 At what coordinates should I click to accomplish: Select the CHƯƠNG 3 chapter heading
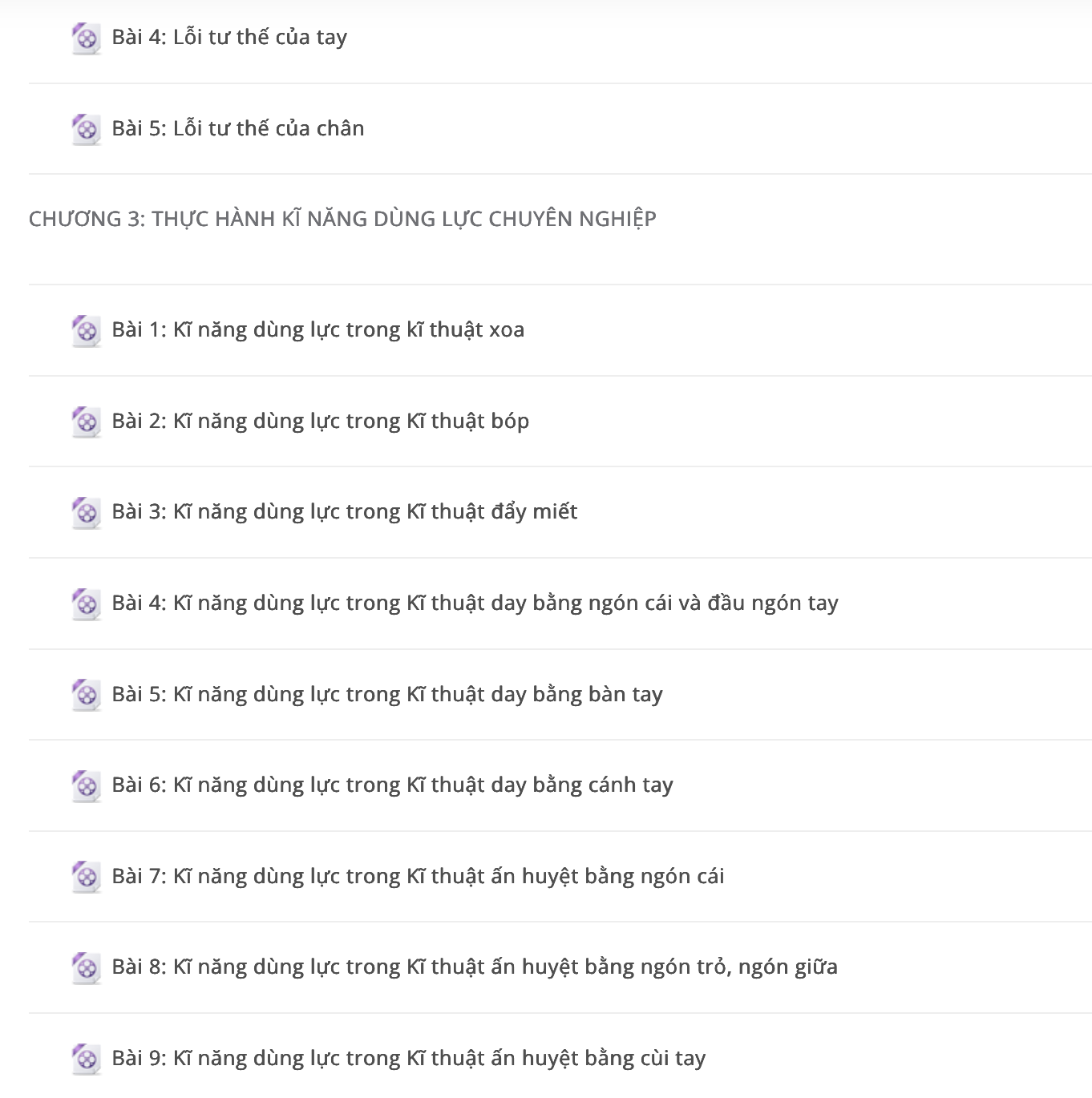[x=342, y=219]
